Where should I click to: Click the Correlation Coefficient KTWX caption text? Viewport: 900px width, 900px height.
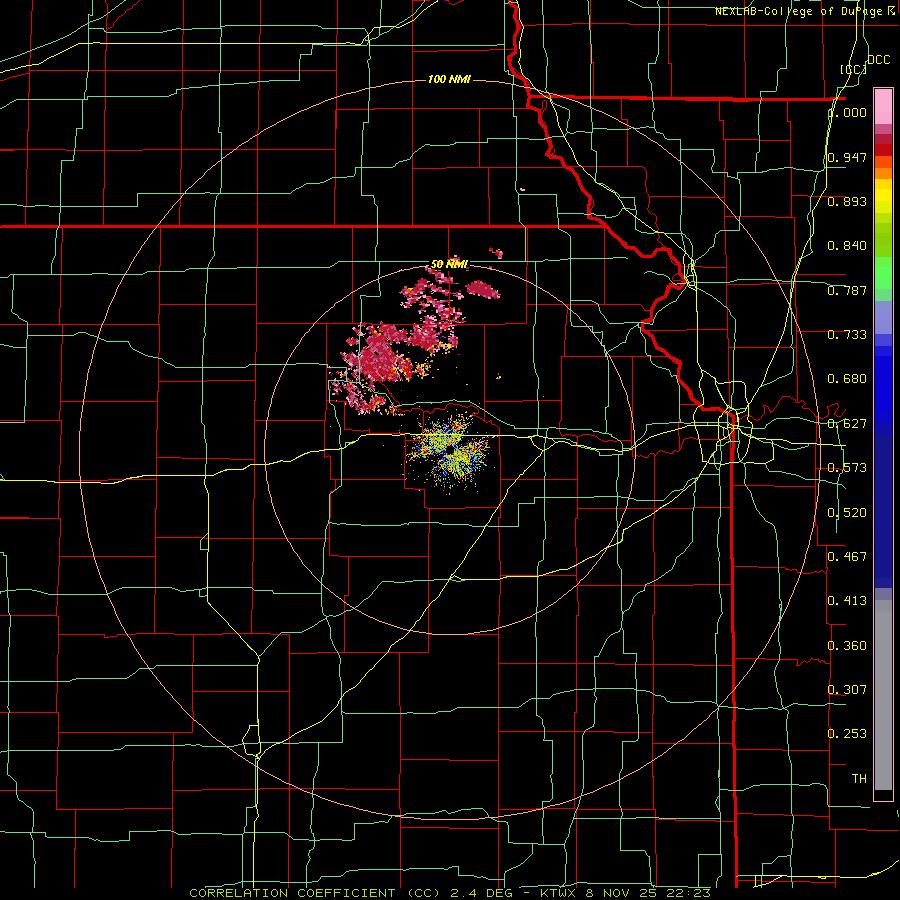(450, 893)
